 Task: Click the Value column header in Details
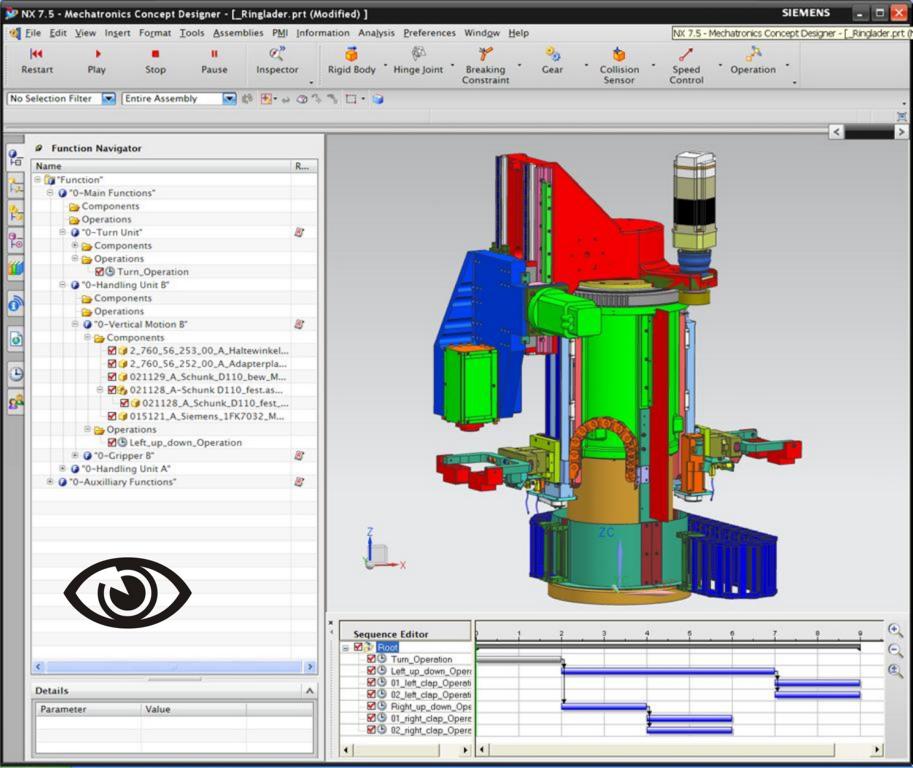(194, 709)
